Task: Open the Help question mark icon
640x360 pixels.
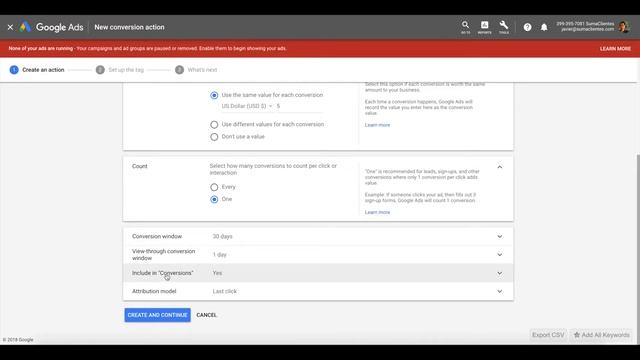Action: coord(527,27)
